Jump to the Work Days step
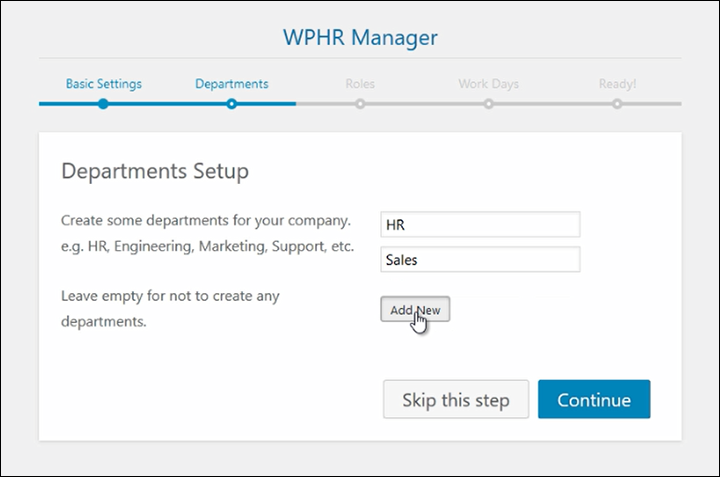 pyautogui.click(x=489, y=84)
